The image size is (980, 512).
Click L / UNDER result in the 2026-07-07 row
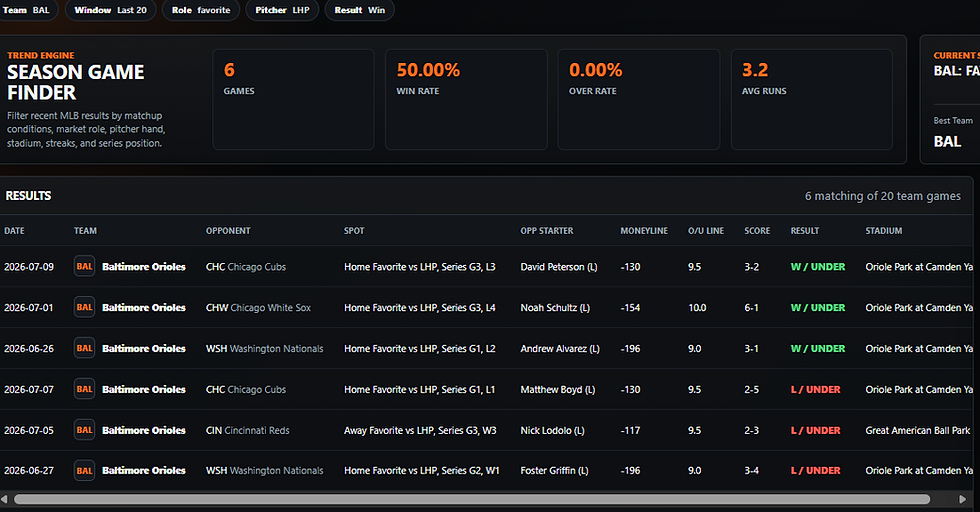(x=815, y=389)
